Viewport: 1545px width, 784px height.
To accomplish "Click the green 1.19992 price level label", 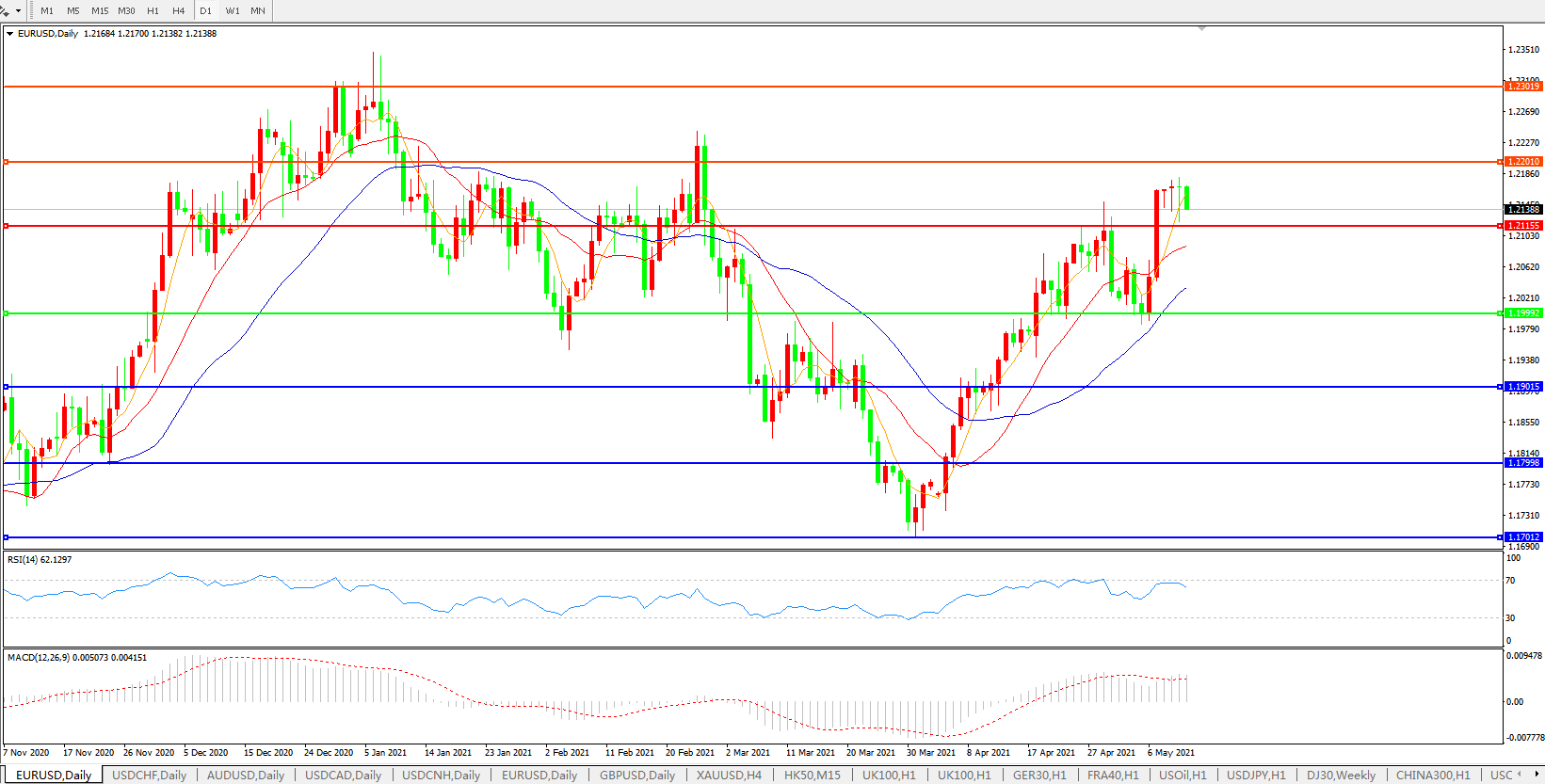I will click(1523, 313).
